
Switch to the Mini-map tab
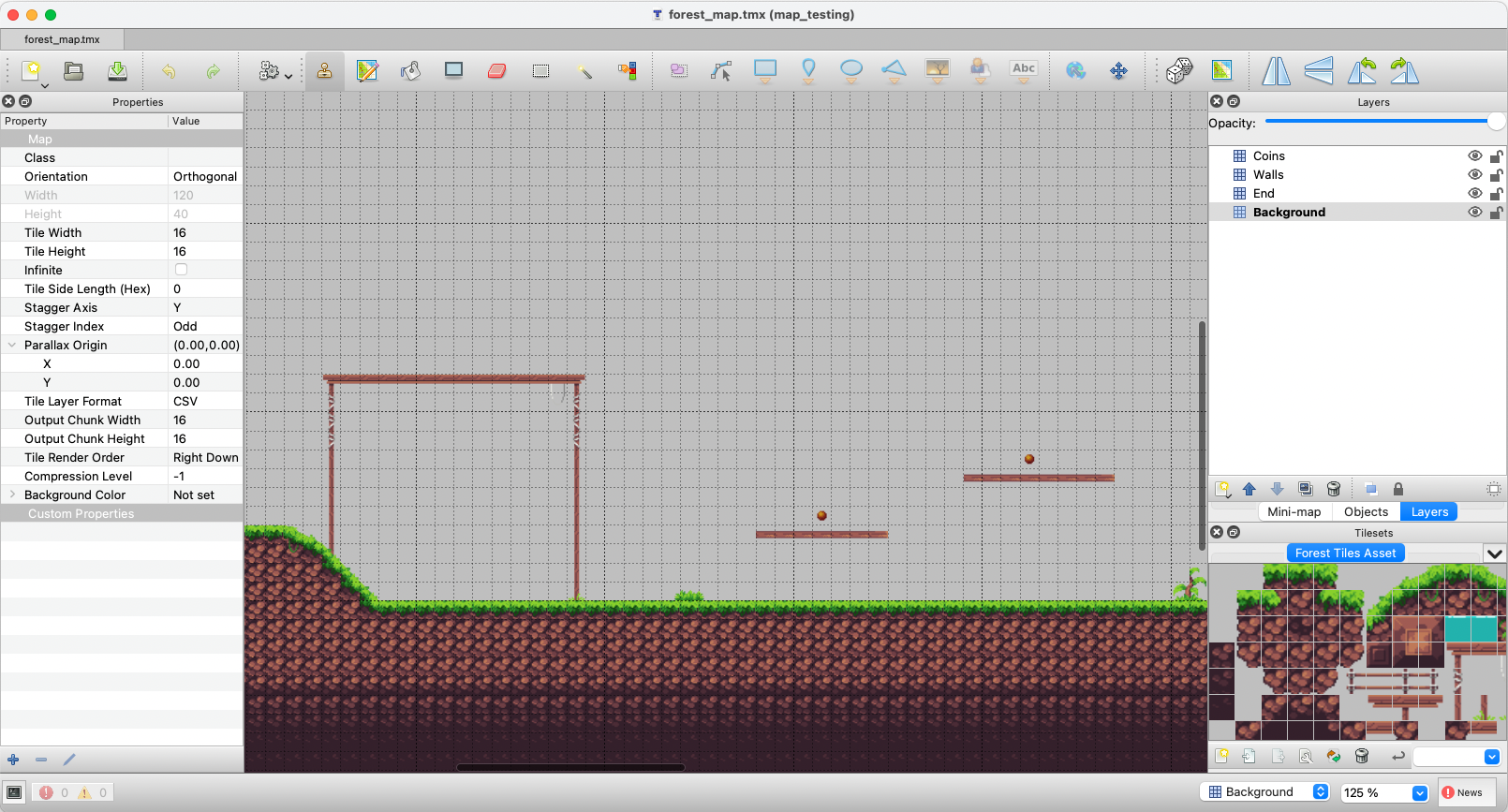(1294, 511)
